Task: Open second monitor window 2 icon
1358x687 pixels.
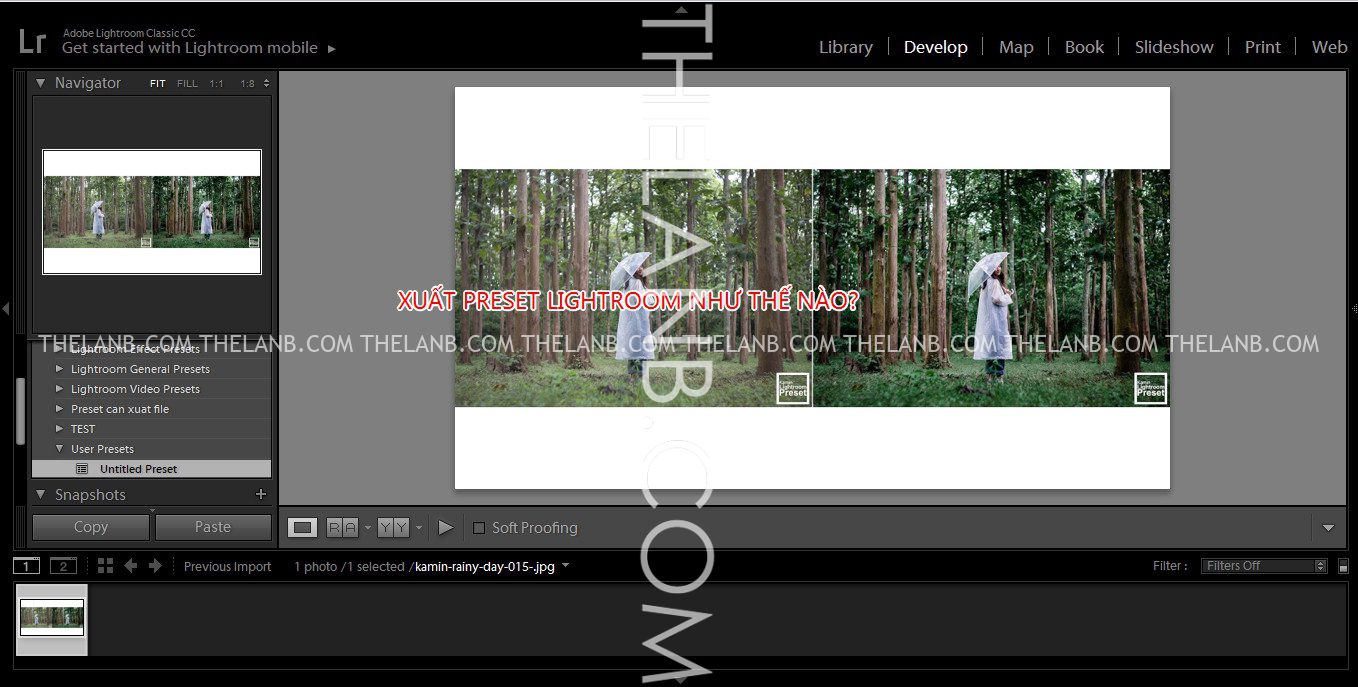Action: 63,566
